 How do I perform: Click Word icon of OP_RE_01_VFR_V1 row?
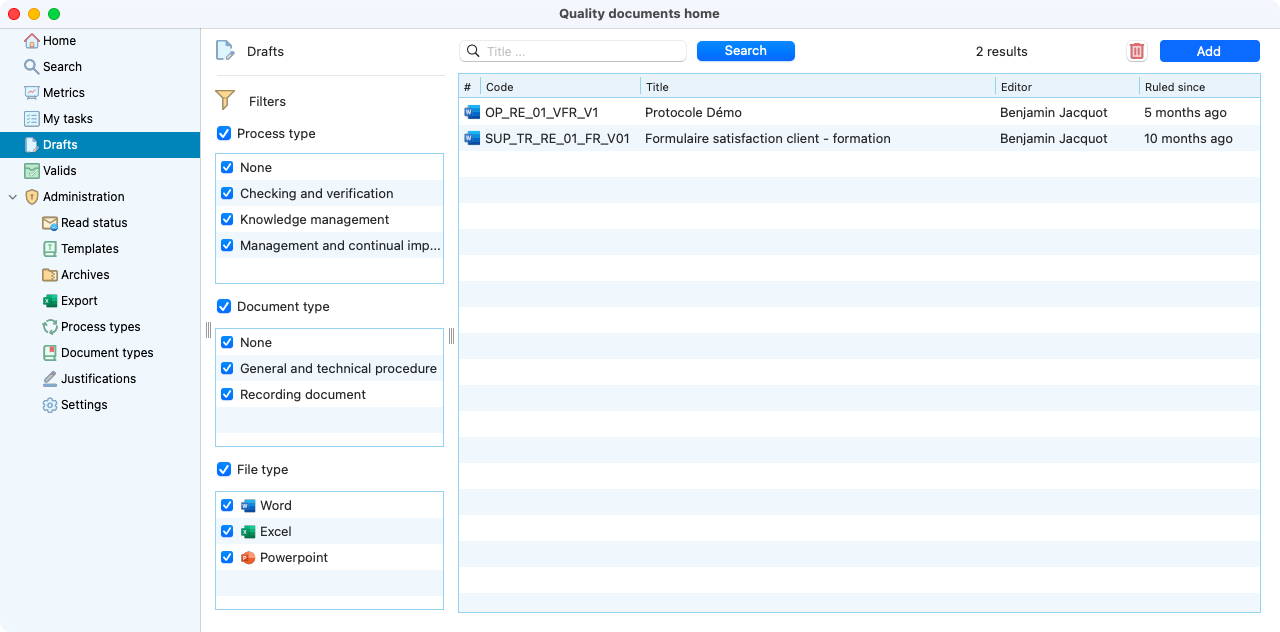pos(472,112)
